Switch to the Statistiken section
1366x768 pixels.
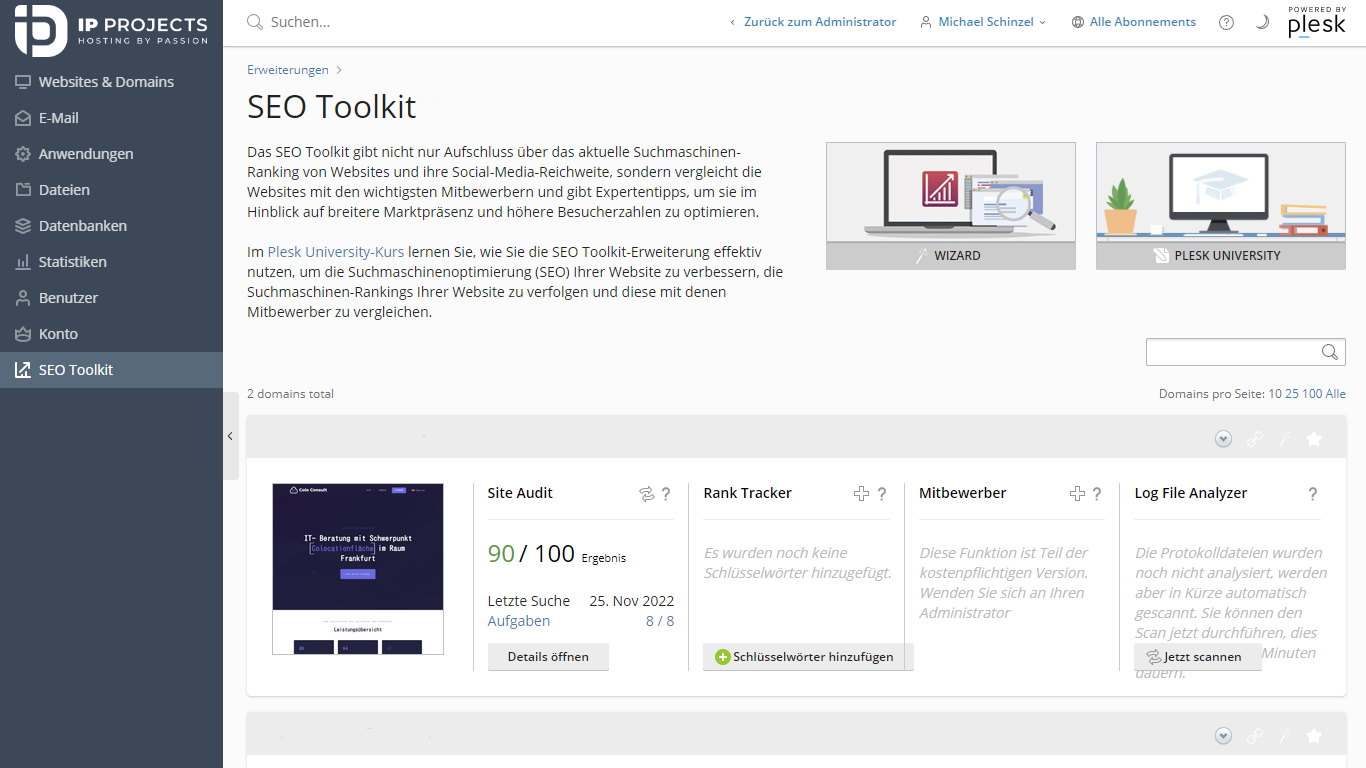tap(73, 261)
